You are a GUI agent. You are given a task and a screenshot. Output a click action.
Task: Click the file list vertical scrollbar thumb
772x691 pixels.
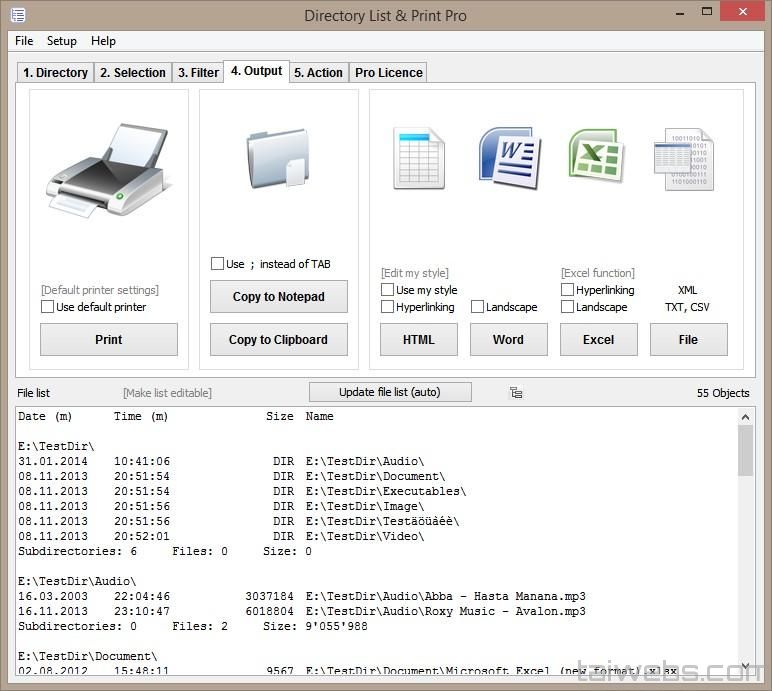tap(745, 450)
